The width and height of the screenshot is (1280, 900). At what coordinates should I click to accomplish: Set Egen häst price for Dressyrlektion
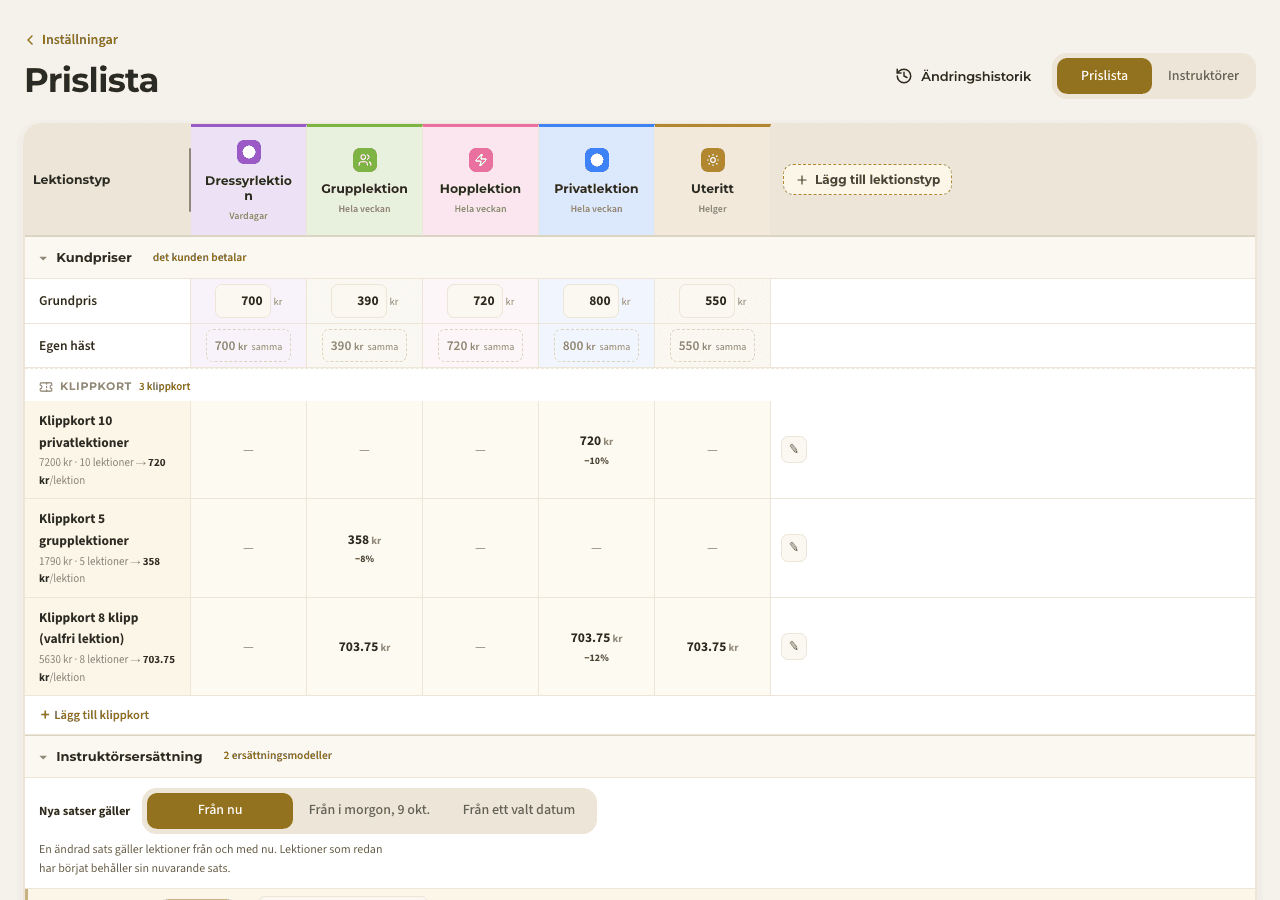[248, 346]
